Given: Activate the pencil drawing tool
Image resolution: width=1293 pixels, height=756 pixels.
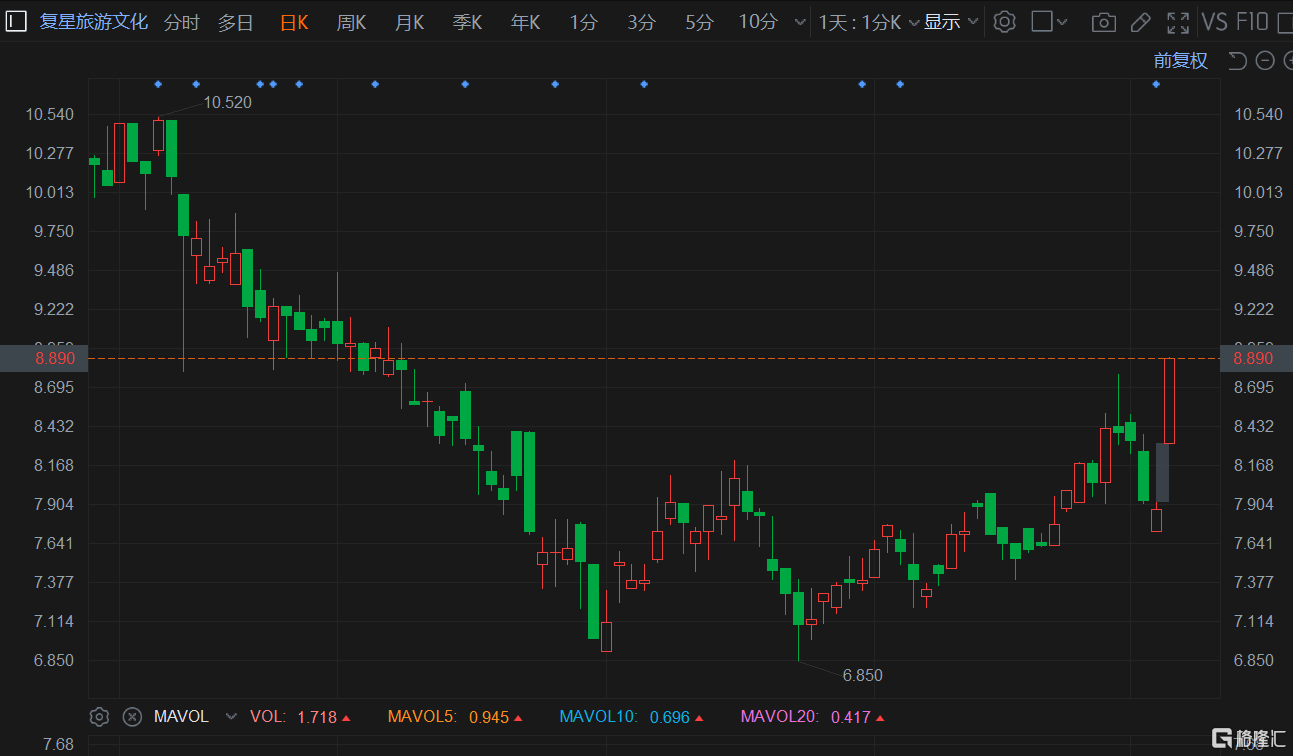Looking at the screenshot, I should pos(1140,22).
